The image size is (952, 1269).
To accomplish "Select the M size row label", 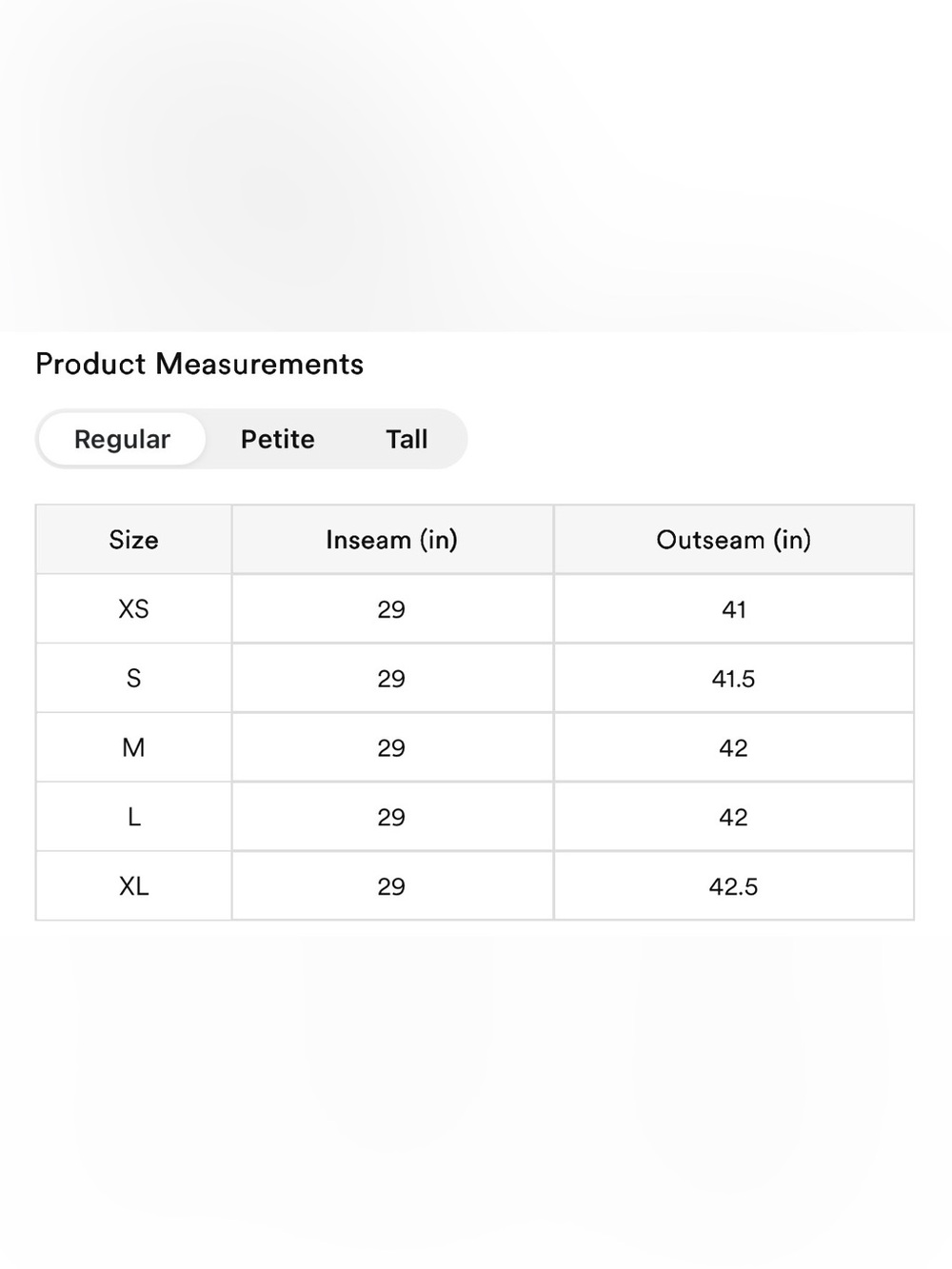I will click(x=133, y=748).
